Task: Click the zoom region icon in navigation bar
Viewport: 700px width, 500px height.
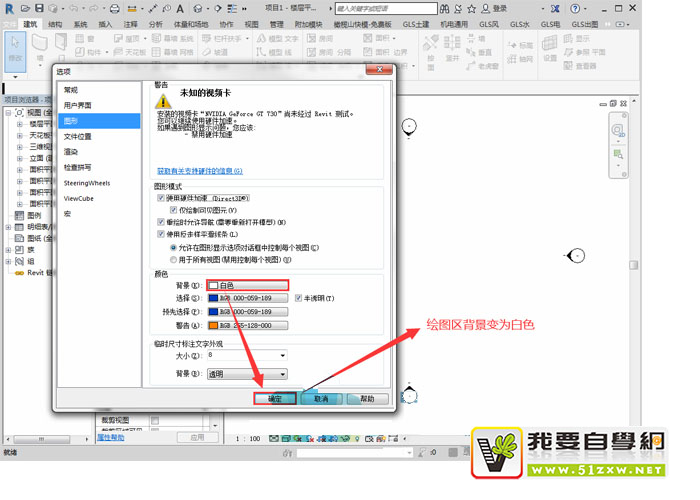Action: [x=618, y=154]
